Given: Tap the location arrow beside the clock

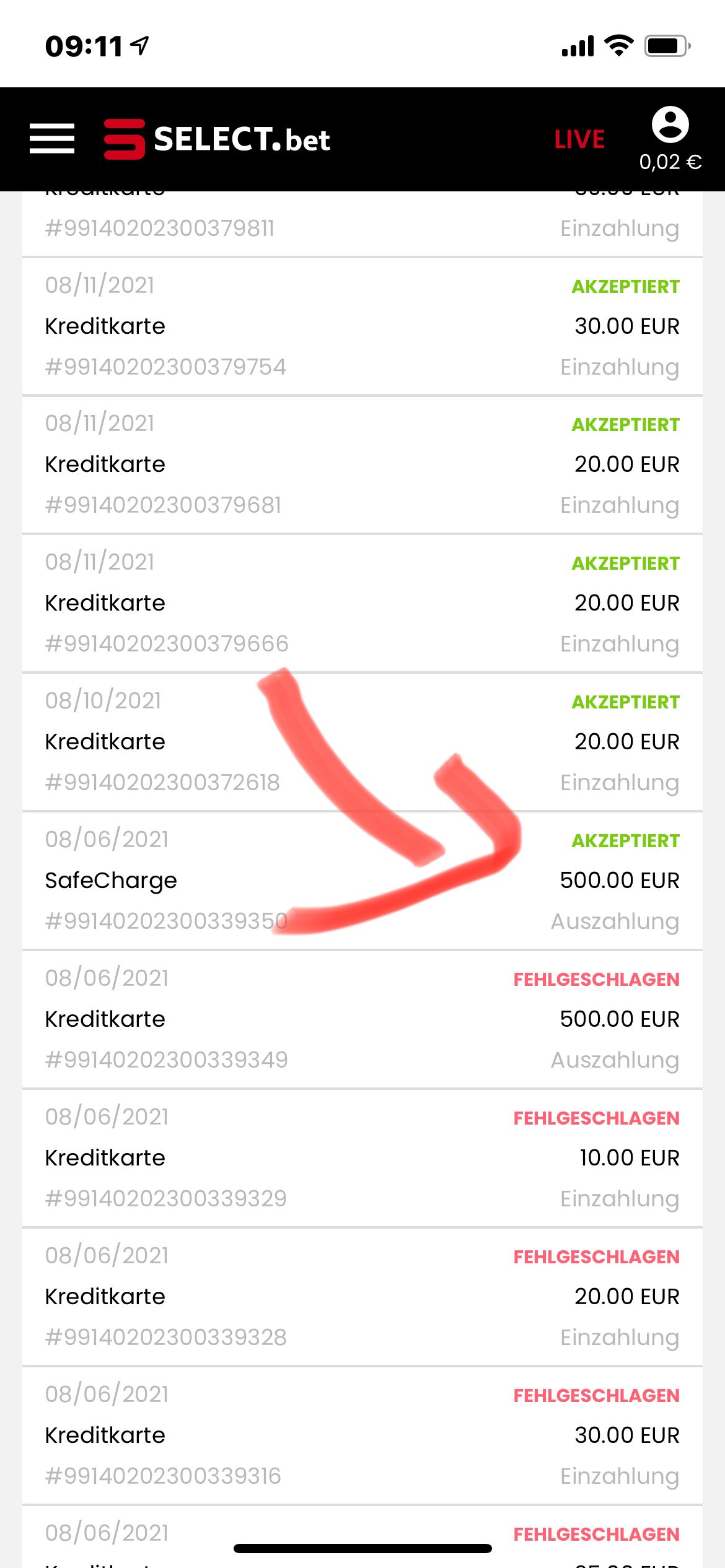Looking at the screenshot, I should 141,45.
